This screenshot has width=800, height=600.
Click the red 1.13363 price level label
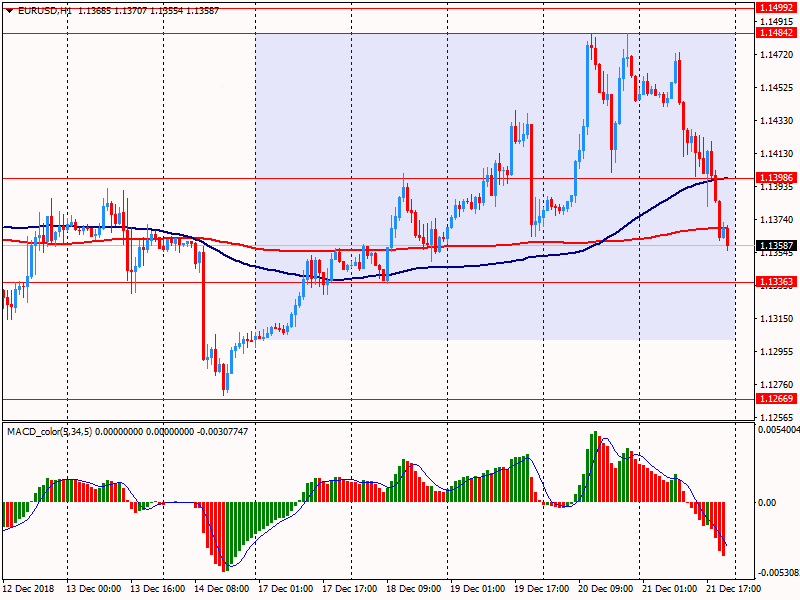pos(776,282)
